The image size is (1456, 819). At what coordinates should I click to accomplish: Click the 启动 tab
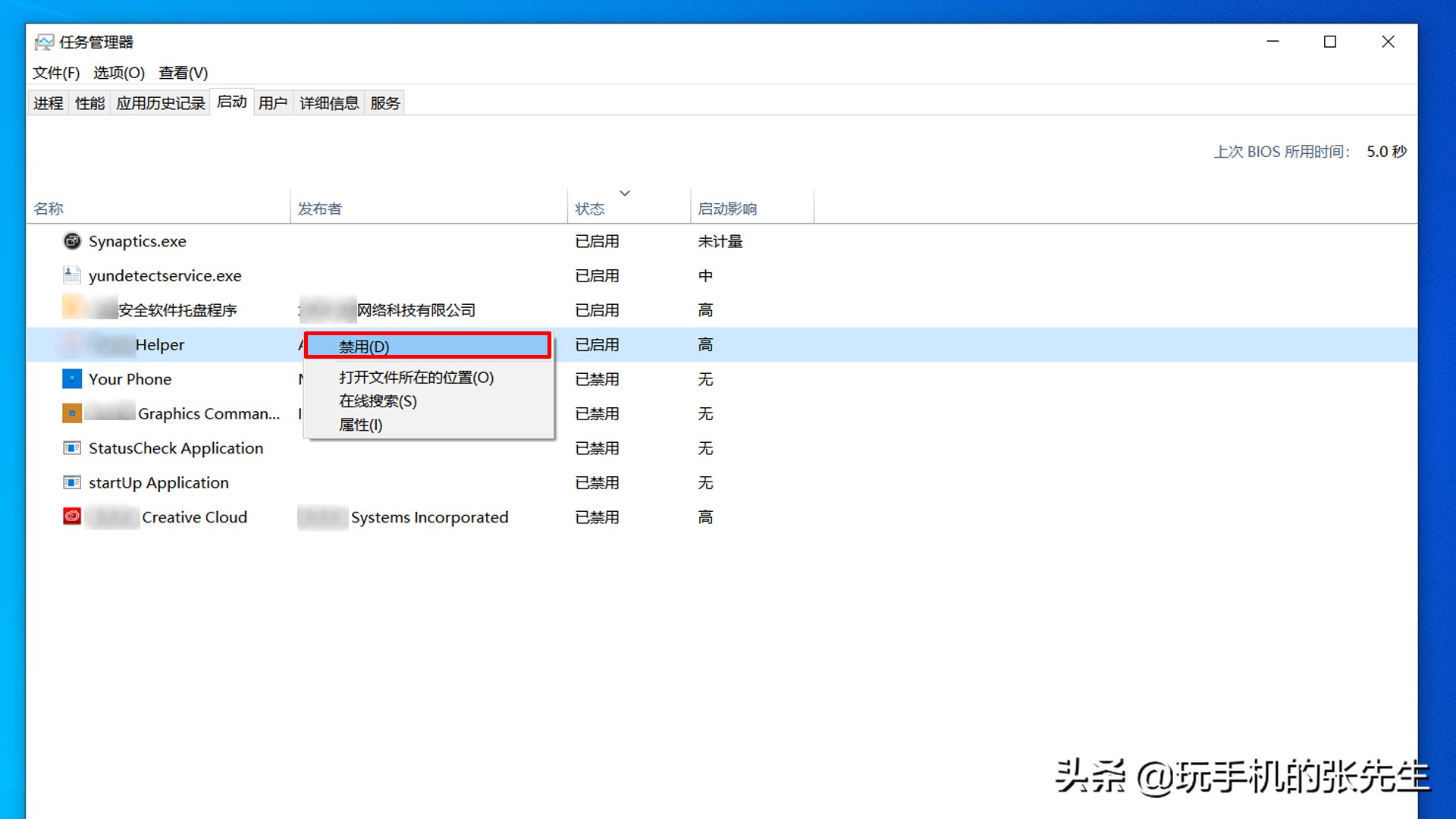(x=232, y=102)
